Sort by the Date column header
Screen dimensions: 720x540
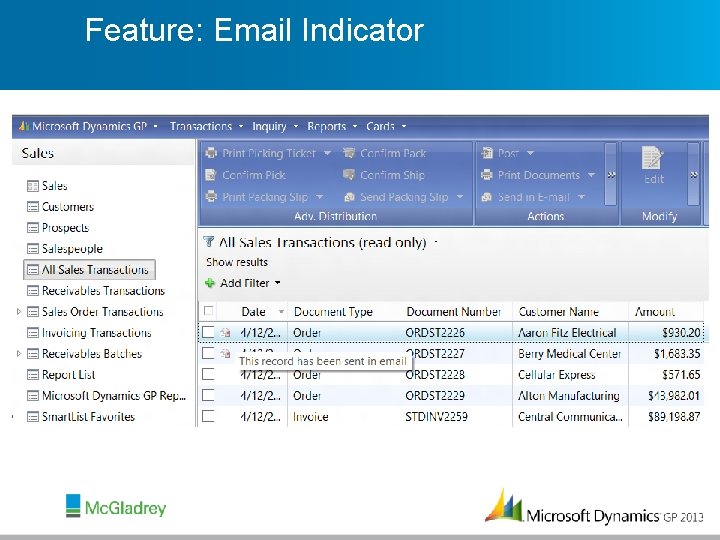[253, 312]
